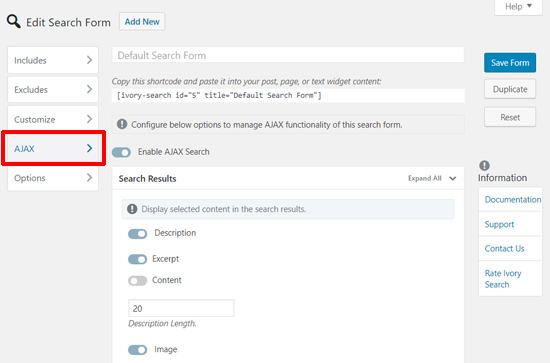
Task: Disable the Description toggle
Action: [138, 234]
